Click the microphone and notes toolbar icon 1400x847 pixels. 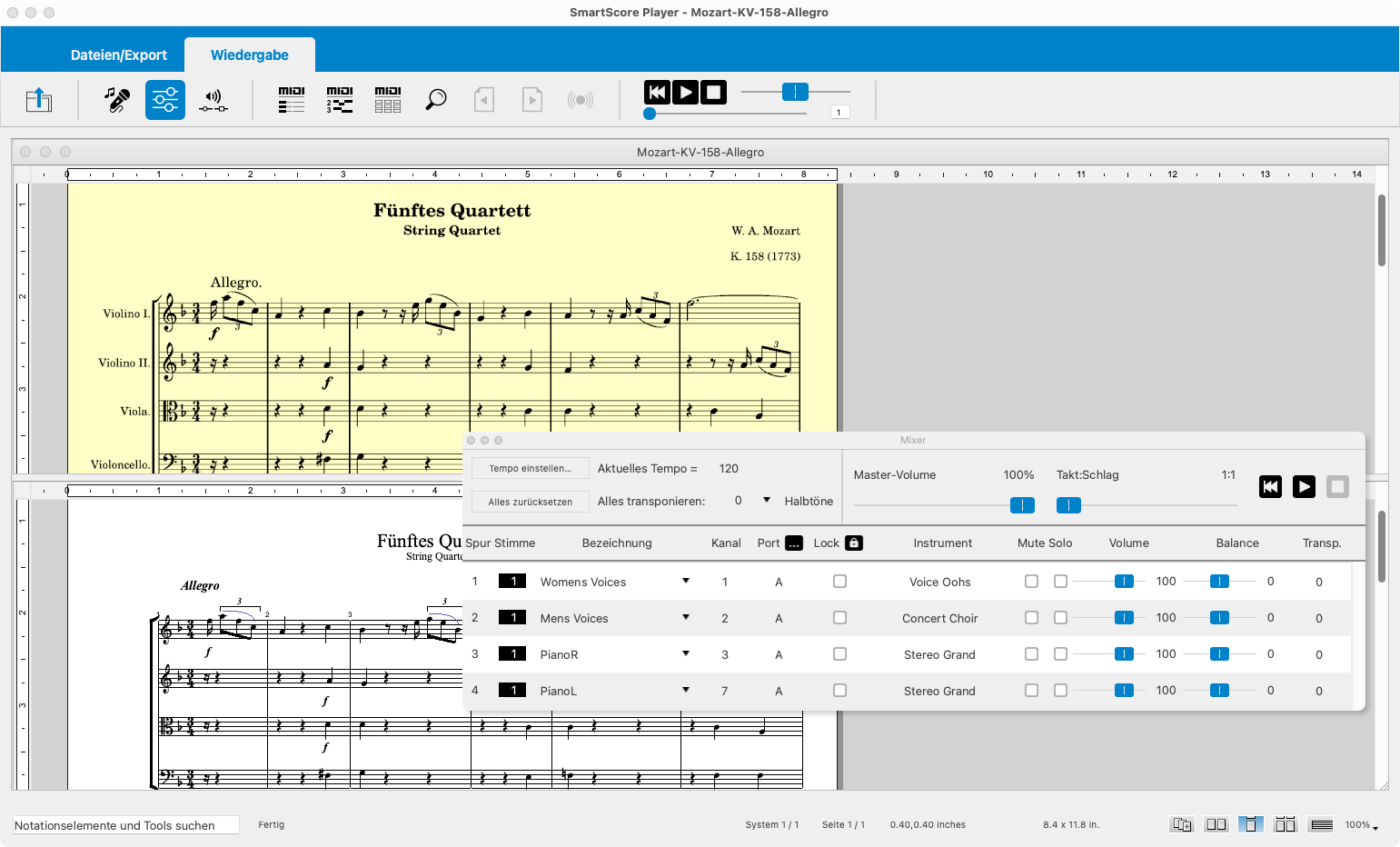tap(116, 99)
